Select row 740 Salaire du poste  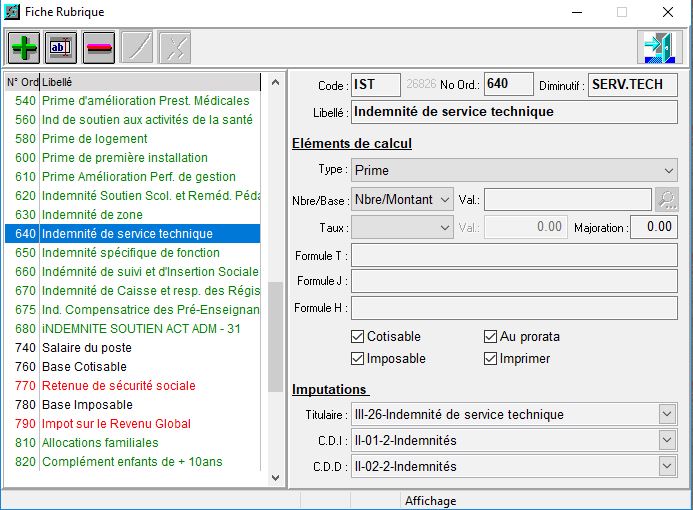coord(133,348)
